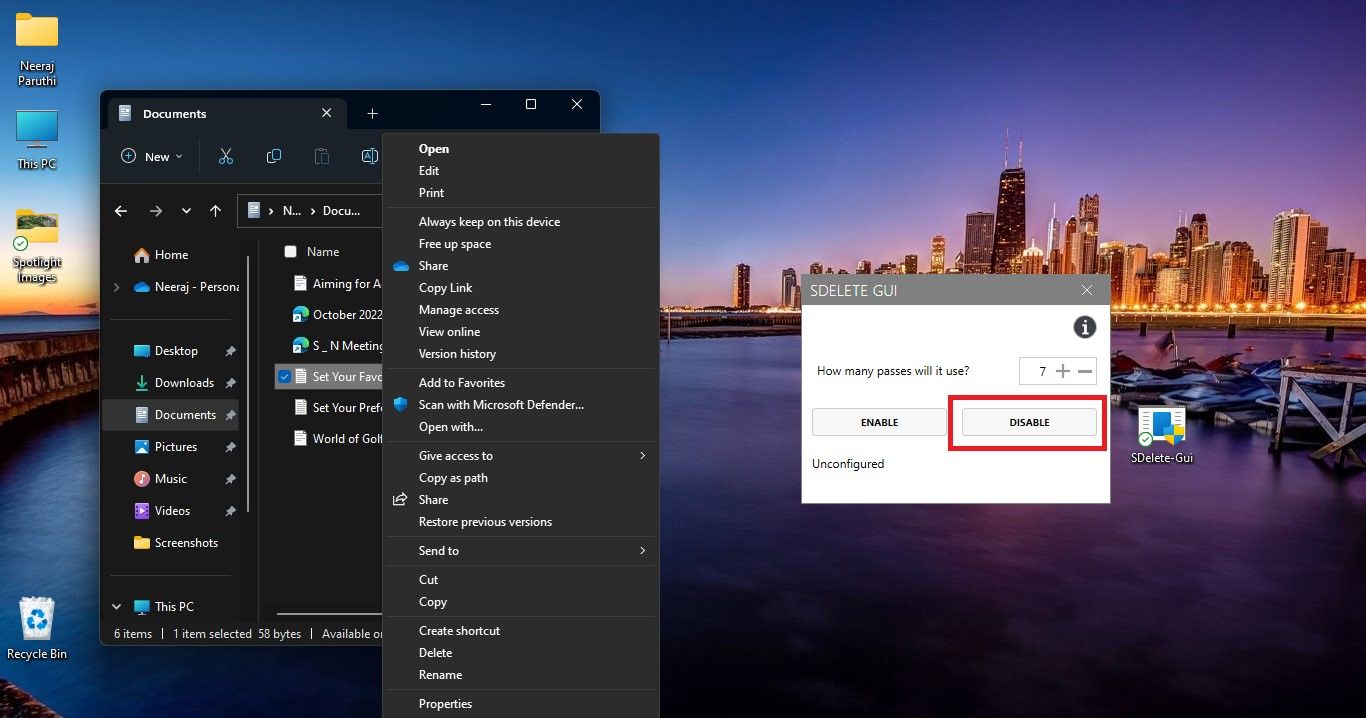
Task: Click the Cut scissors icon in toolbar
Action: [x=226, y=156]
